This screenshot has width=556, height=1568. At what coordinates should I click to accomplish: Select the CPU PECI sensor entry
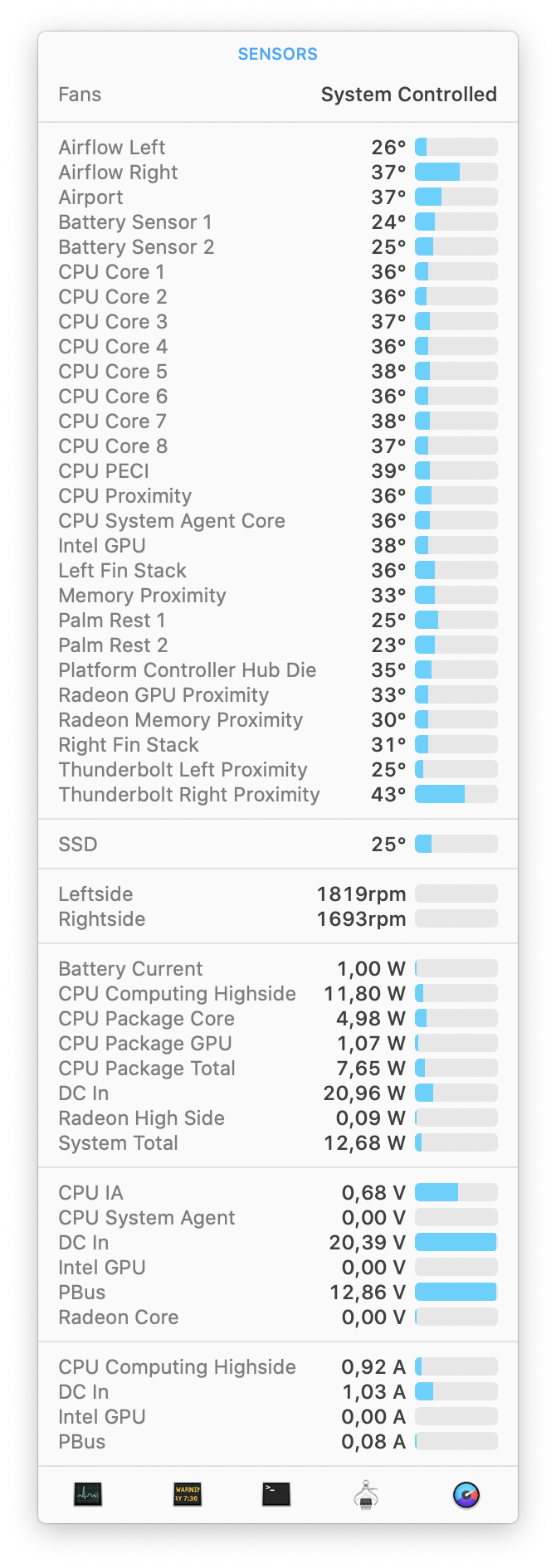[x=104, y=471]
